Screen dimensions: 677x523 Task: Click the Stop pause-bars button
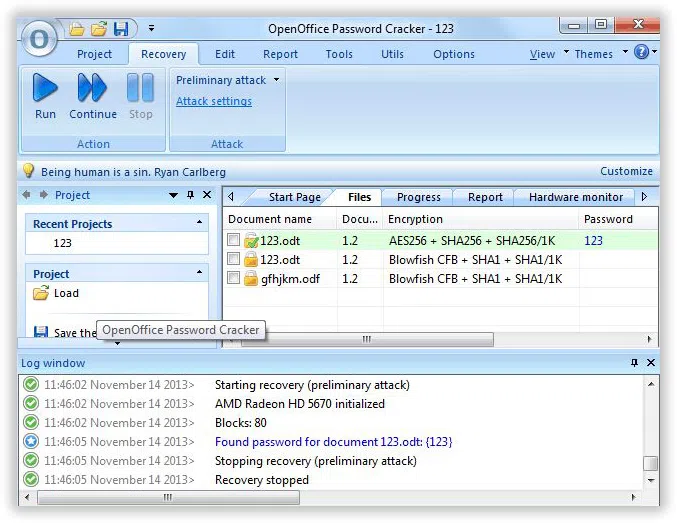pos(141,96)
